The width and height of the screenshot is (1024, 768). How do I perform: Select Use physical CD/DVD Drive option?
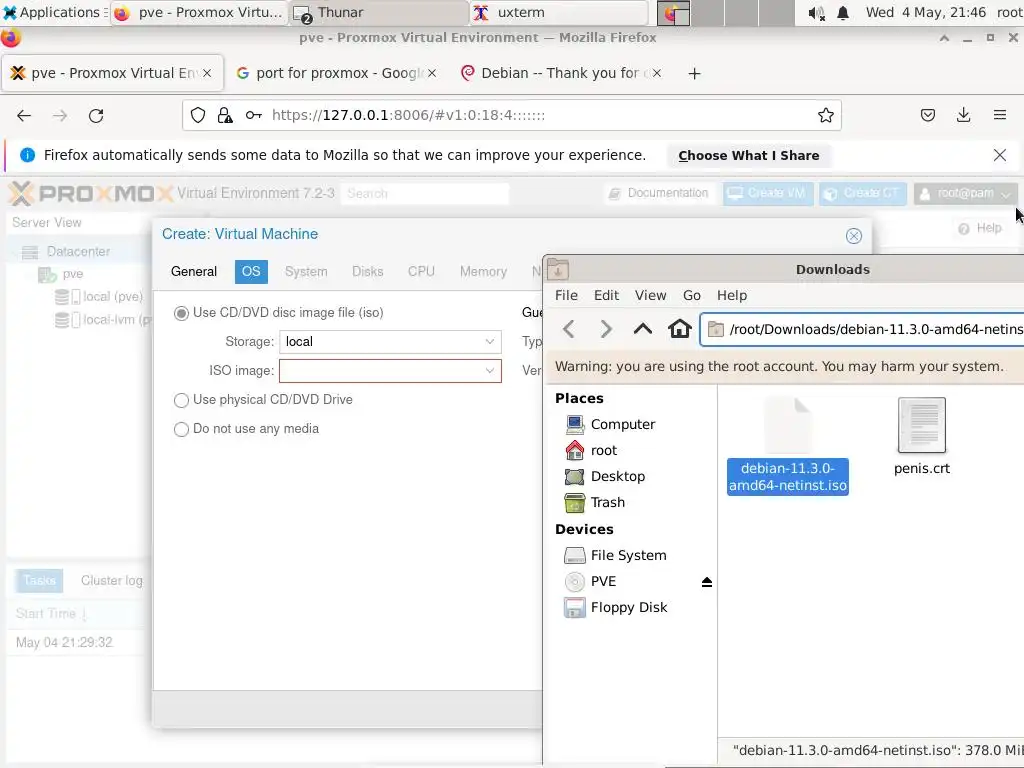coord(181,400)
